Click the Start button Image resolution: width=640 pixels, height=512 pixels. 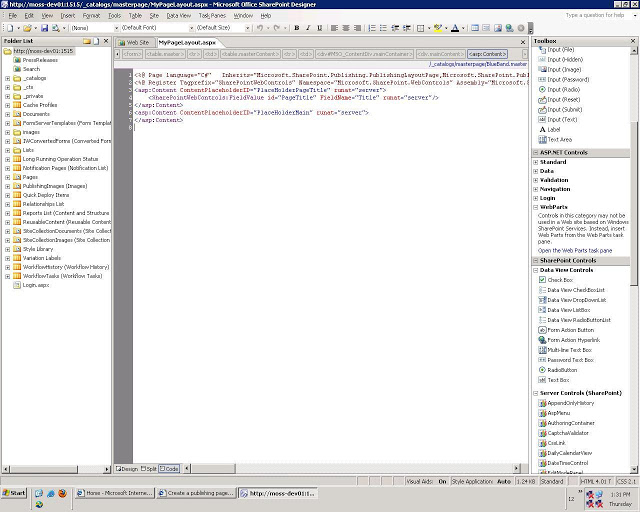pos(14,493)
